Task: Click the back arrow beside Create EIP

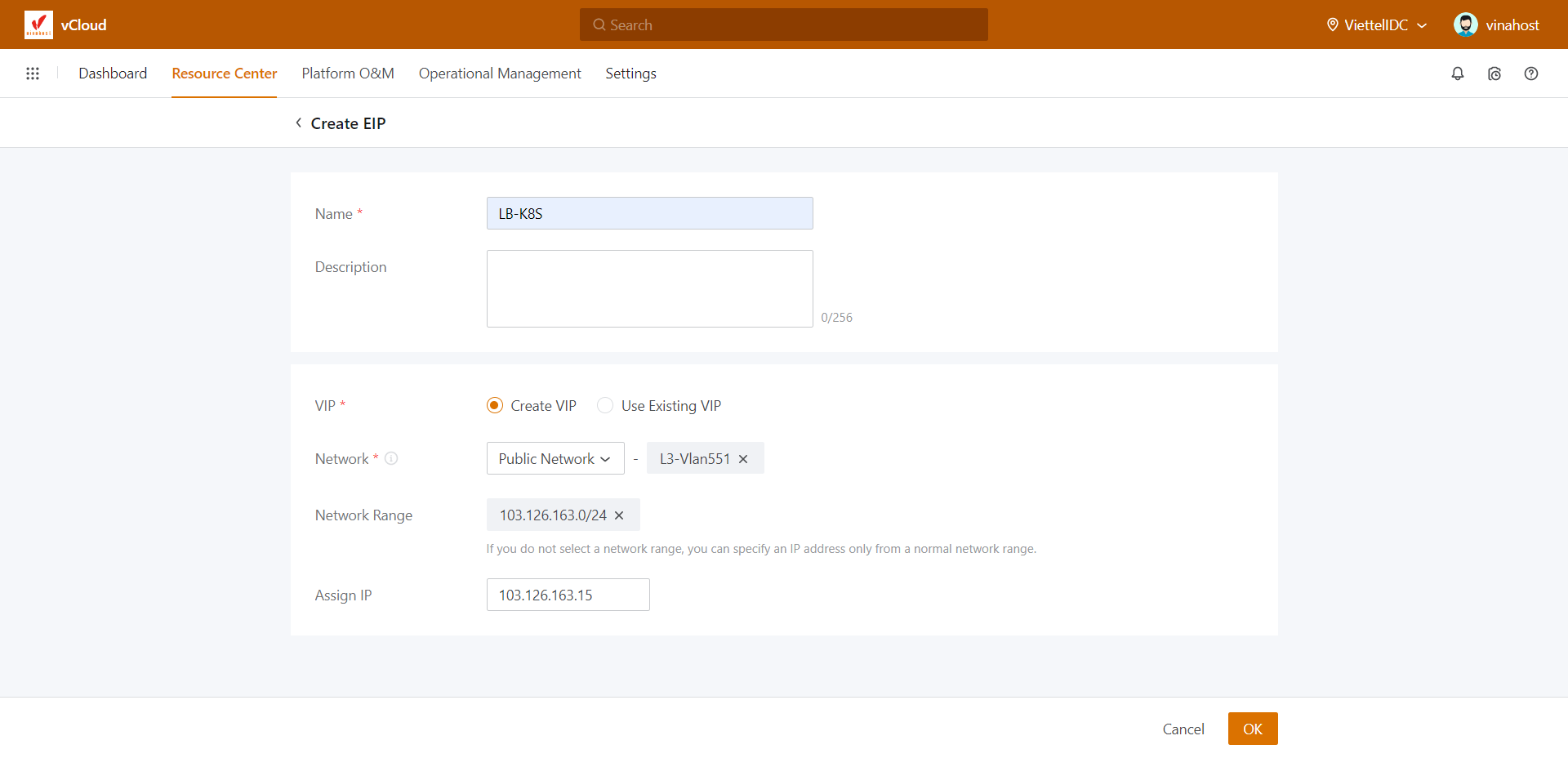Action: pos(299,123)
